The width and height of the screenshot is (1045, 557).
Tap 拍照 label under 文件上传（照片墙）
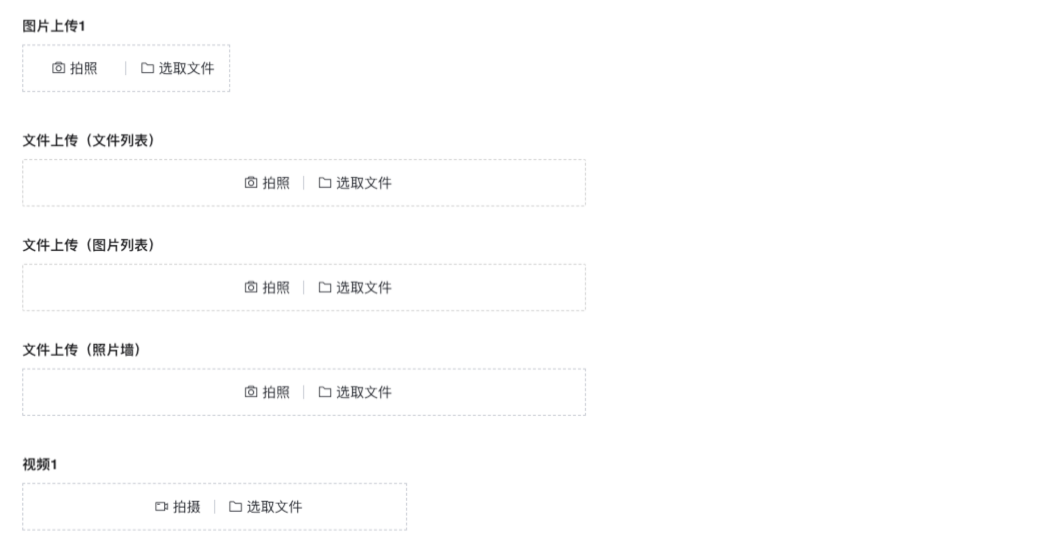pos(276,392)
